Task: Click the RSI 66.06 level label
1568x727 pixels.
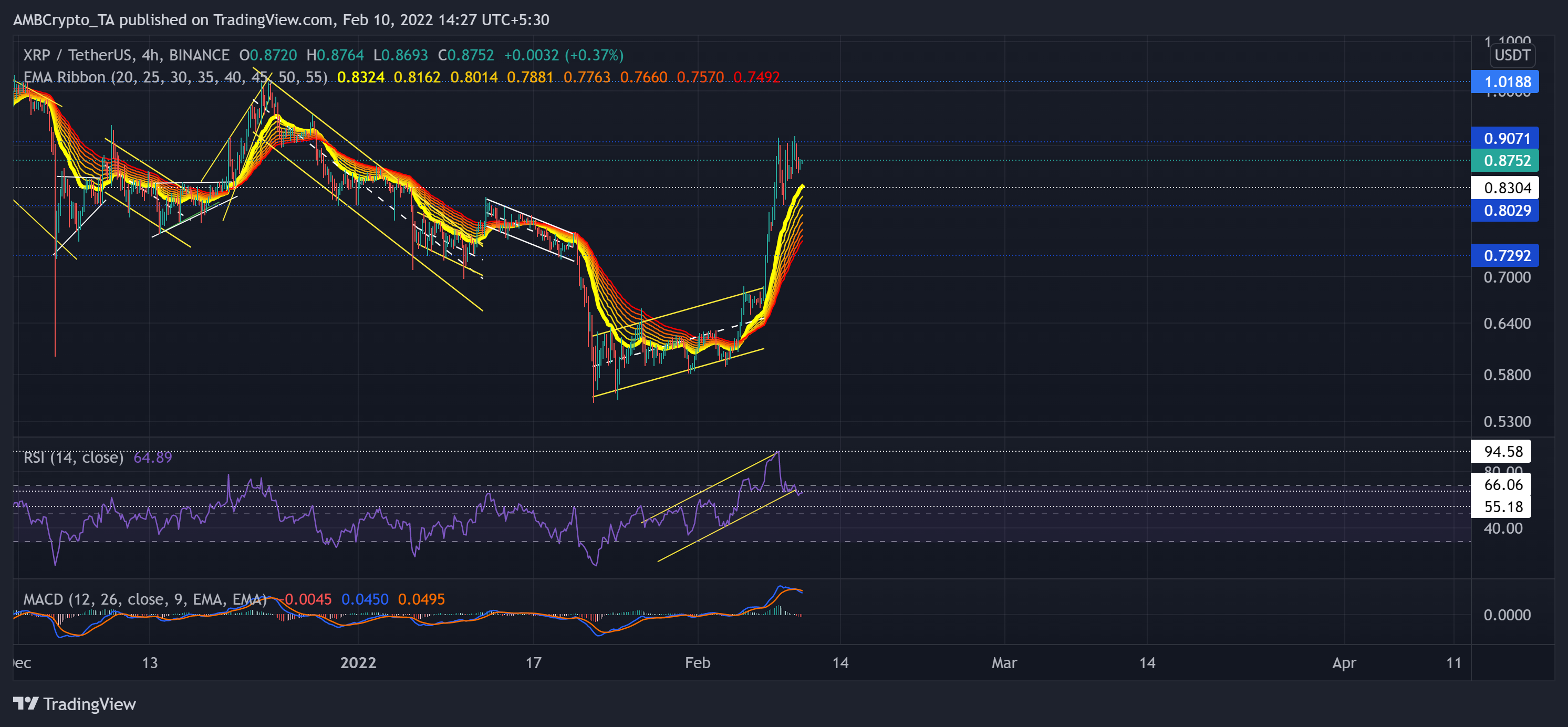Action: click(x=1500, y=485)
